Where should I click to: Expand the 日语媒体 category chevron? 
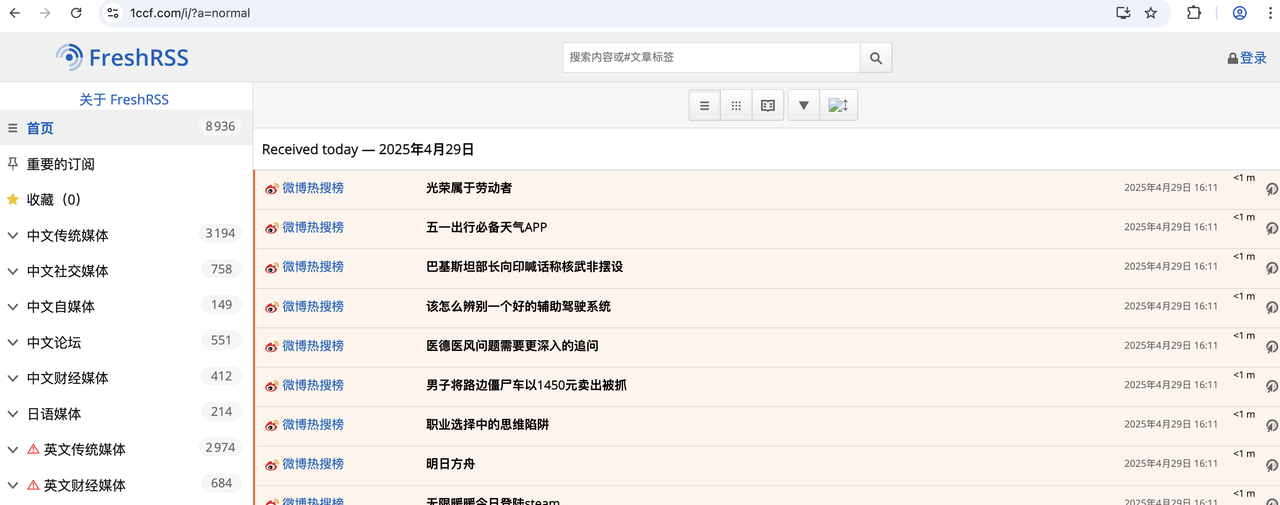pyautogui.click(x=13, y=414)
